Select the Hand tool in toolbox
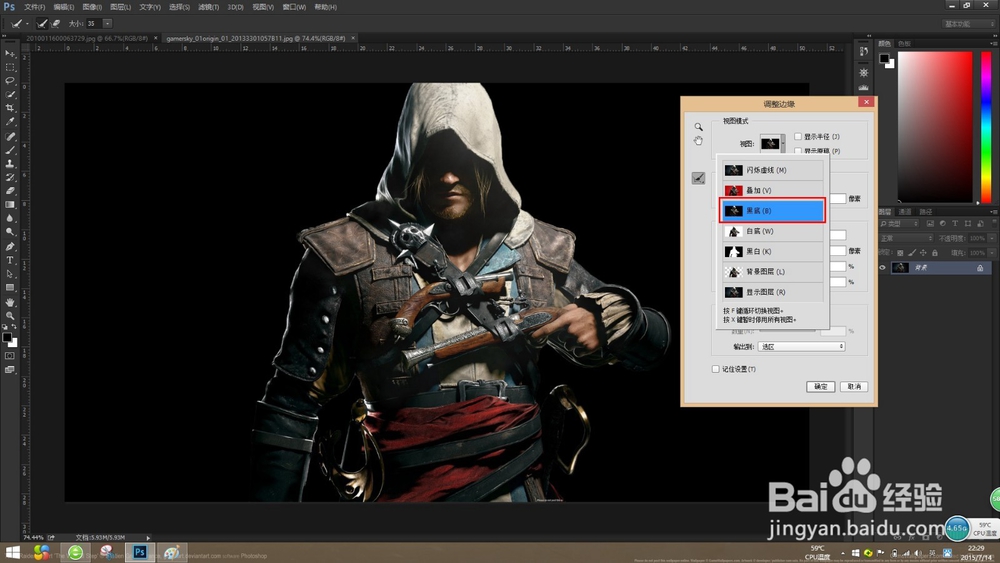Viewport: 1000px width, 563px height. coord(10,302)
